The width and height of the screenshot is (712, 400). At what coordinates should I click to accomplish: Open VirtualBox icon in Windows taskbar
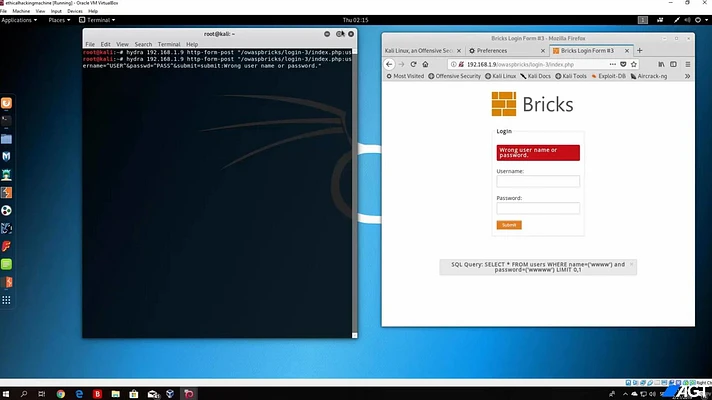point(170,394)
